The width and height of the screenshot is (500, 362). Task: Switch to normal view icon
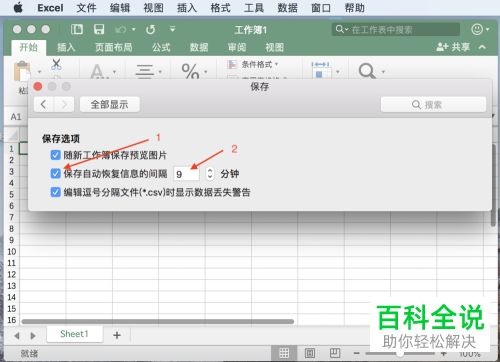(284, 353)
